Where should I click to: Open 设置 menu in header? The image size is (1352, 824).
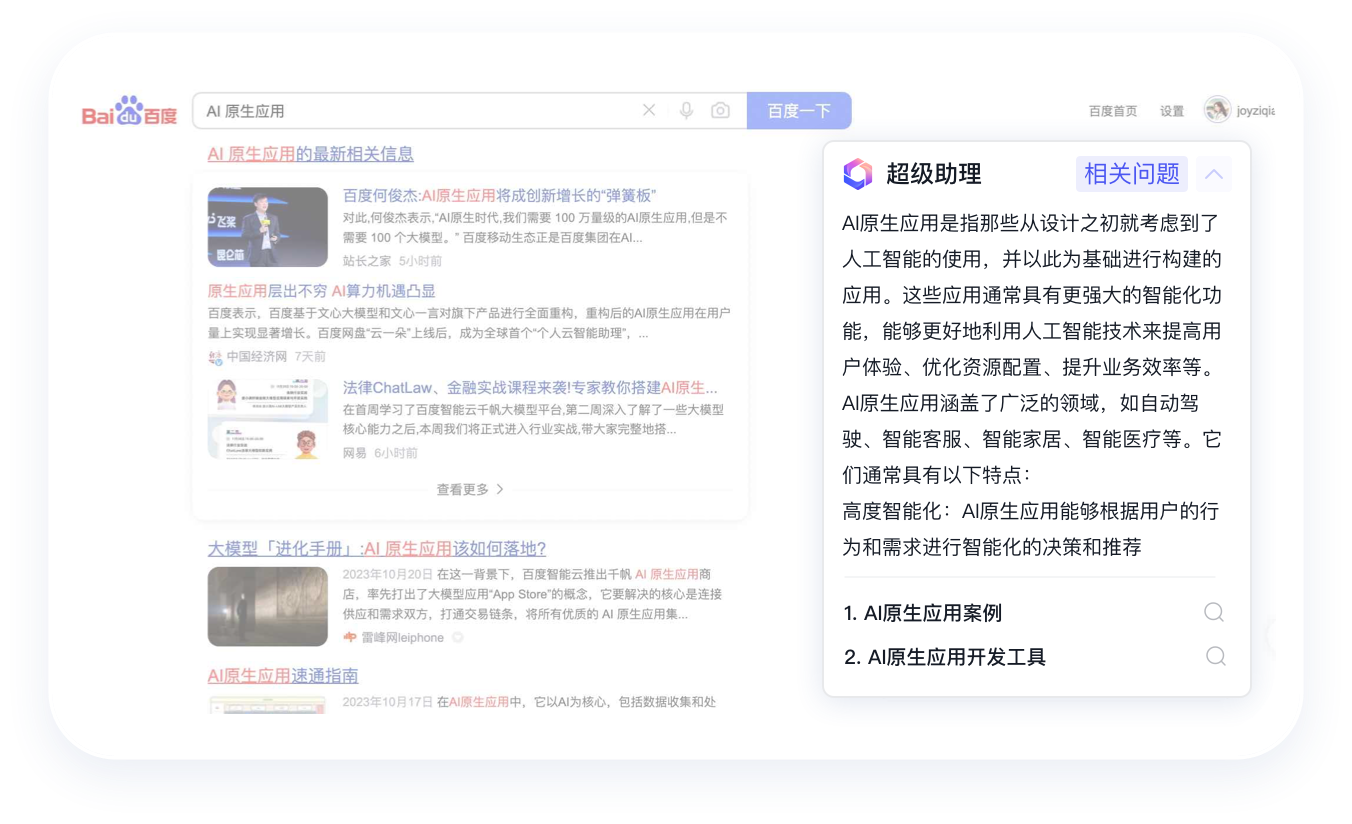[x=1172, y=111]
